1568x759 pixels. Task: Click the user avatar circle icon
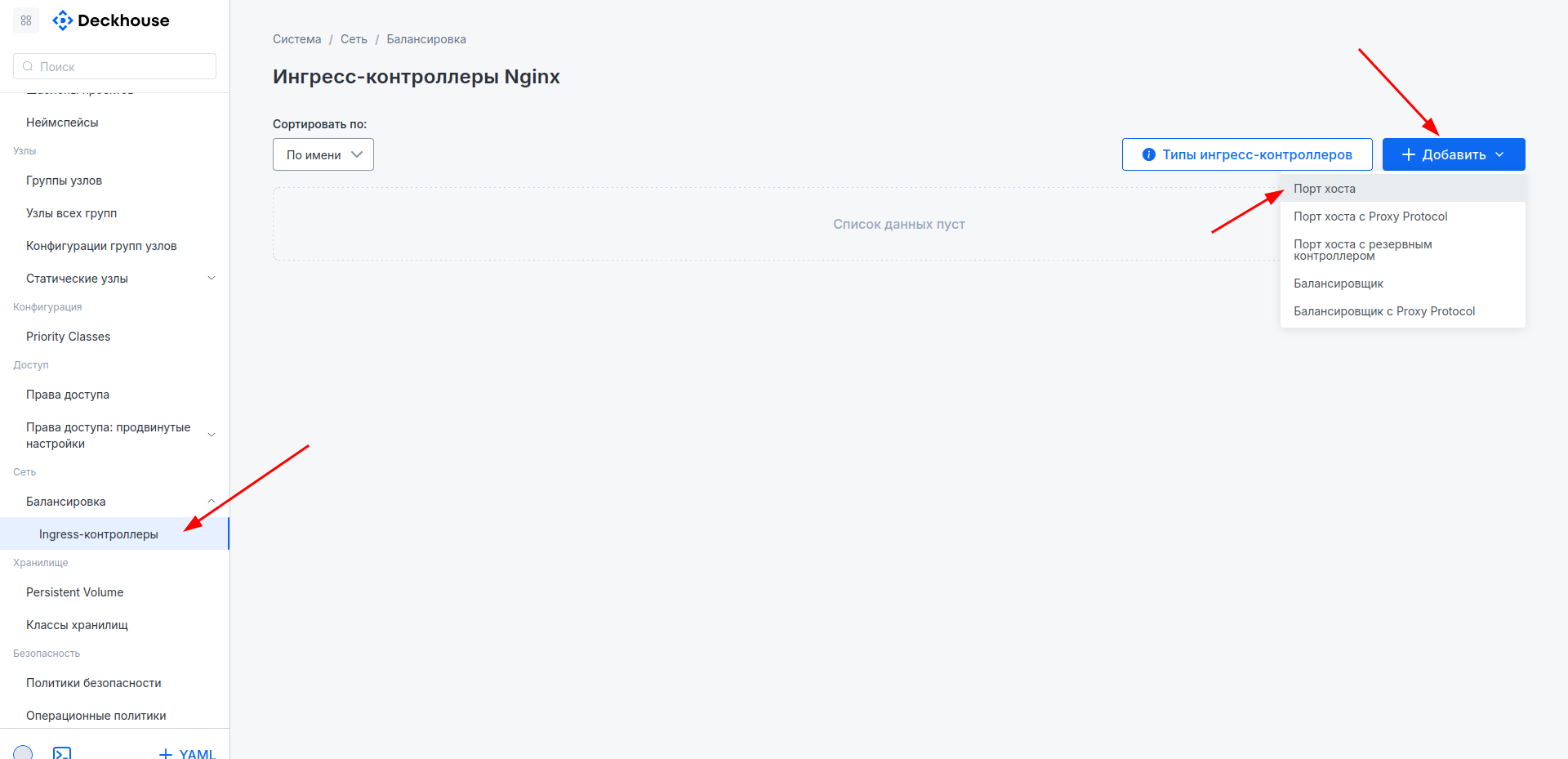pos(23,752)
